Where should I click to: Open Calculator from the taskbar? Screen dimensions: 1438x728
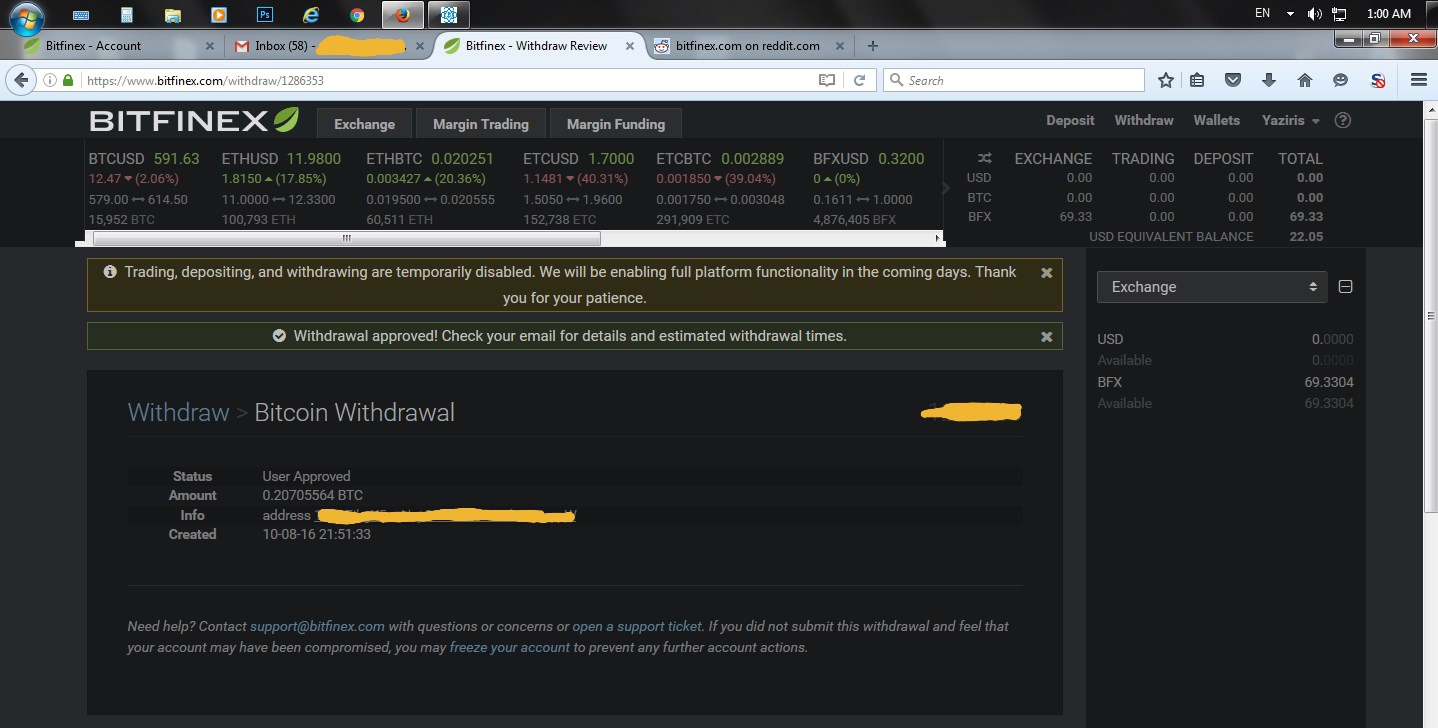(x=127, y=15)
